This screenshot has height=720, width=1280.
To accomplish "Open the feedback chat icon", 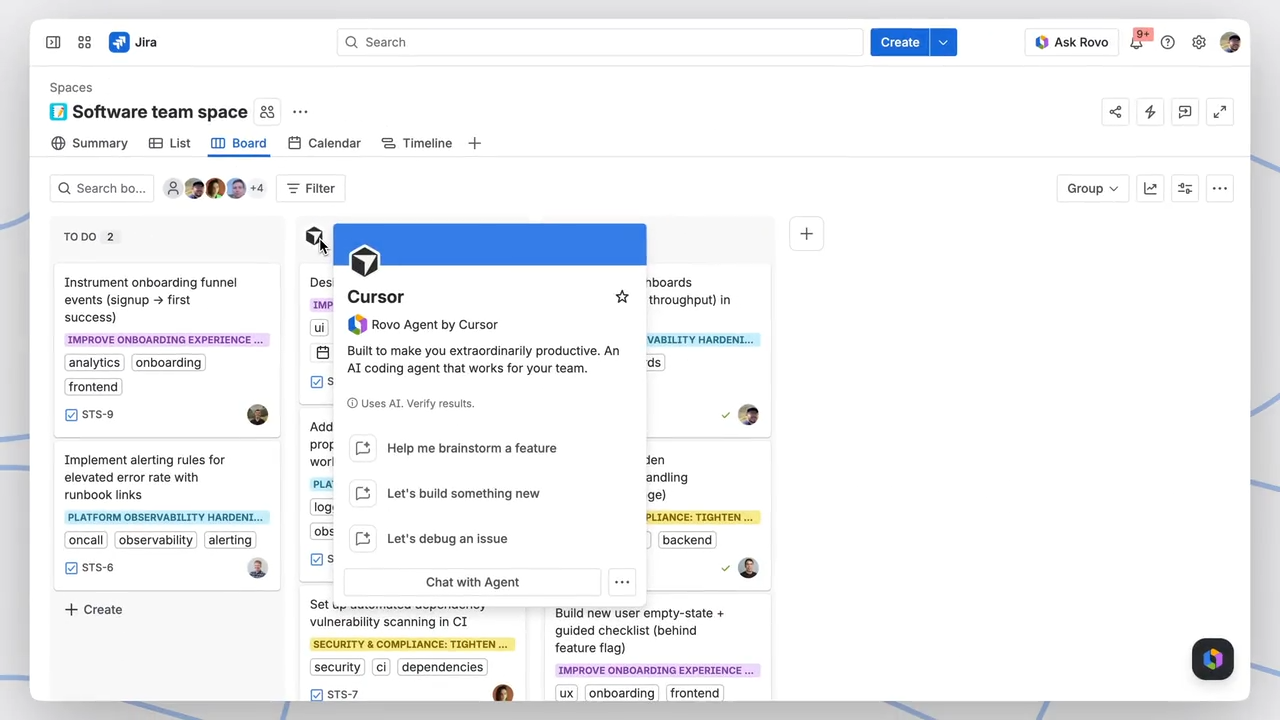I will pos(1185,112).
